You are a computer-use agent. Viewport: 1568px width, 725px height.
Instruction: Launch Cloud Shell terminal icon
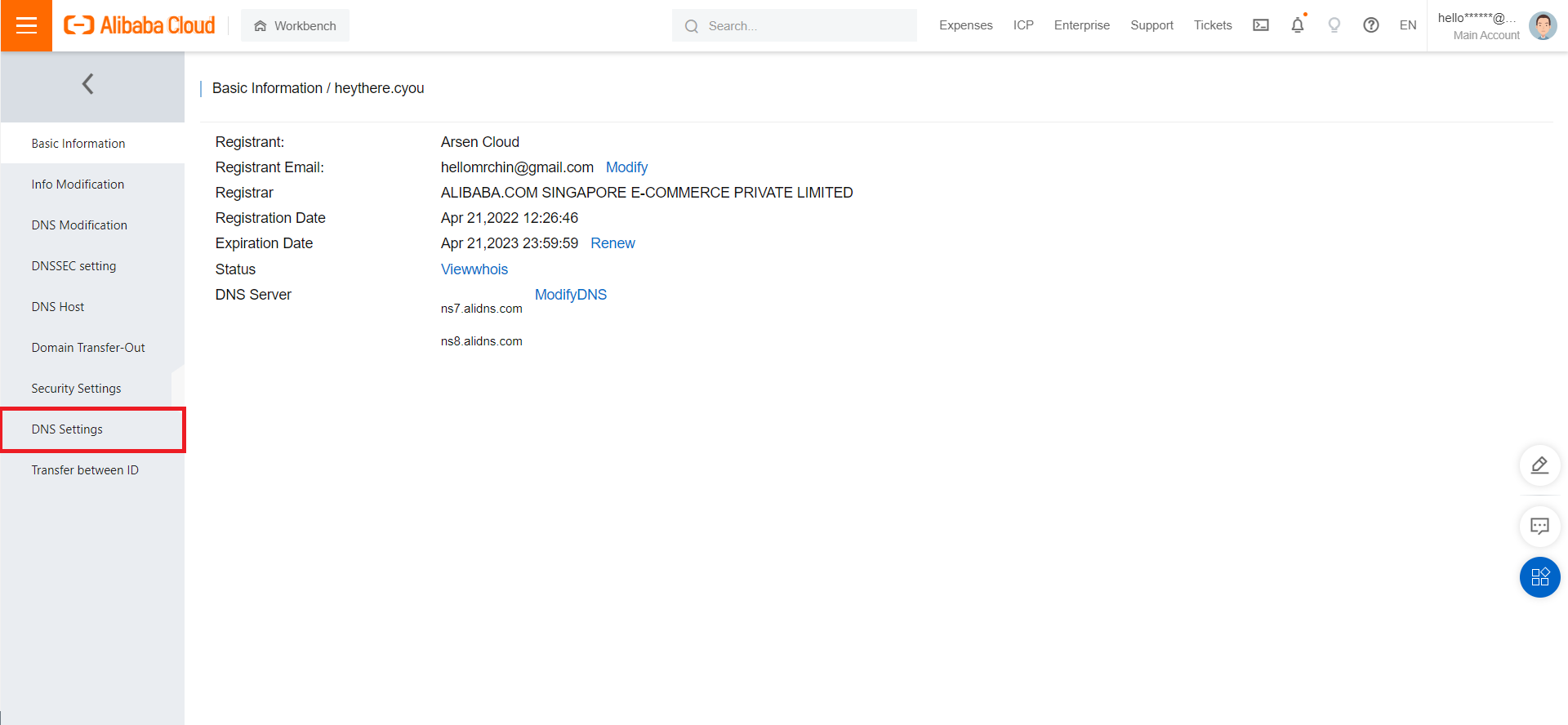[1261, 25]
